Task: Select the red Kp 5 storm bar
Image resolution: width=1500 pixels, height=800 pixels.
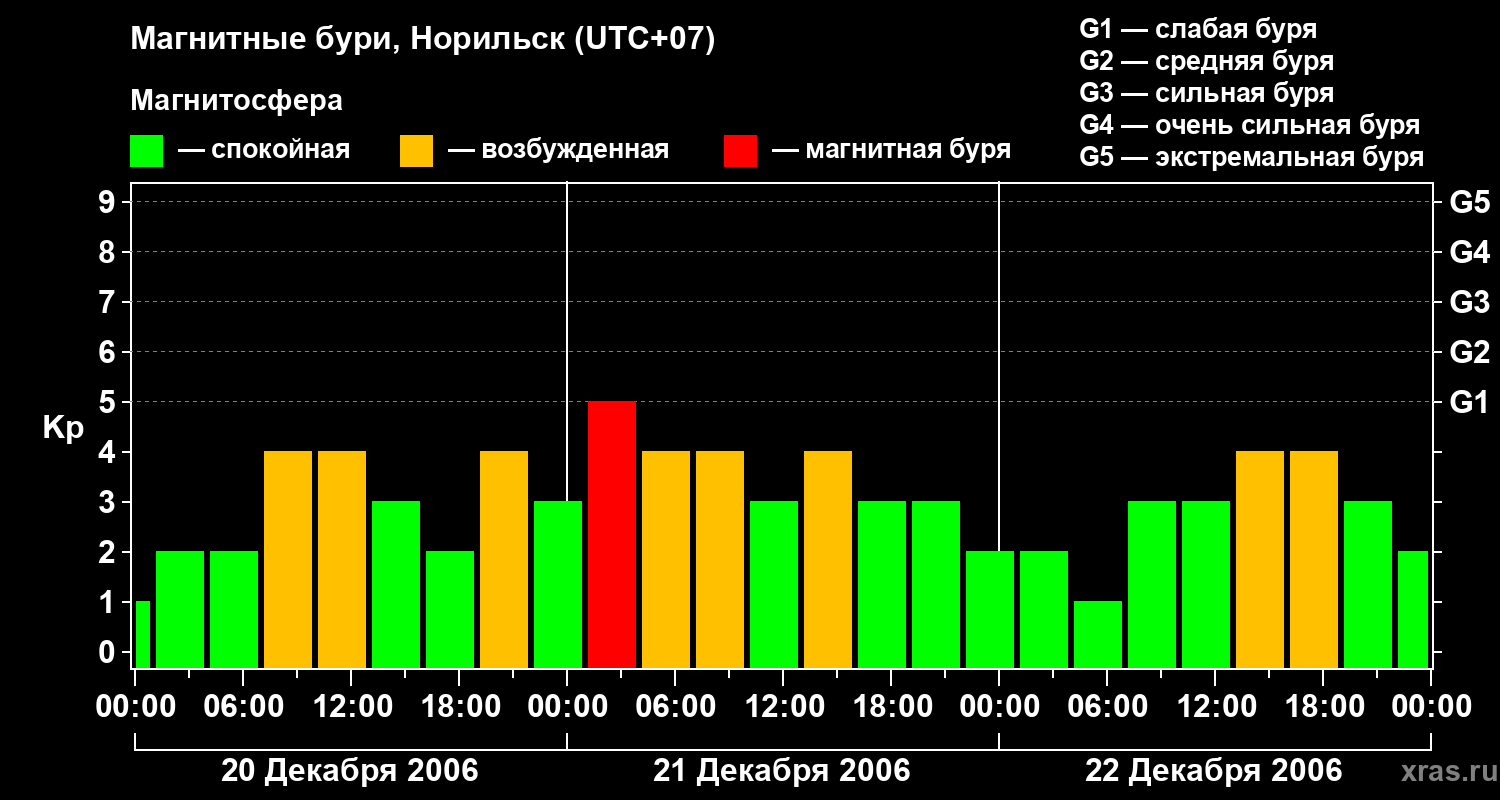Action: [612, 534]
